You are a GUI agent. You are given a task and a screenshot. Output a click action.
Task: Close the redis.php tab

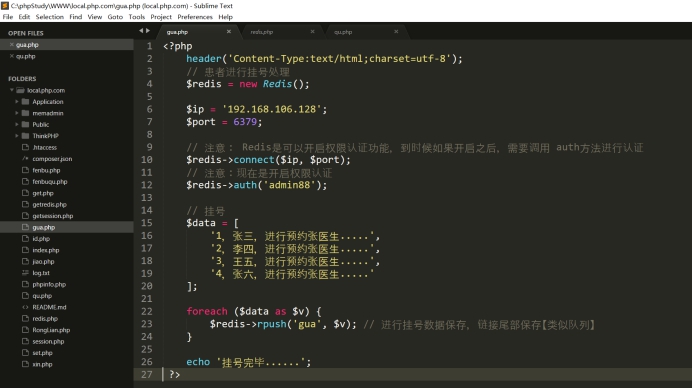(x=312, y=31)
